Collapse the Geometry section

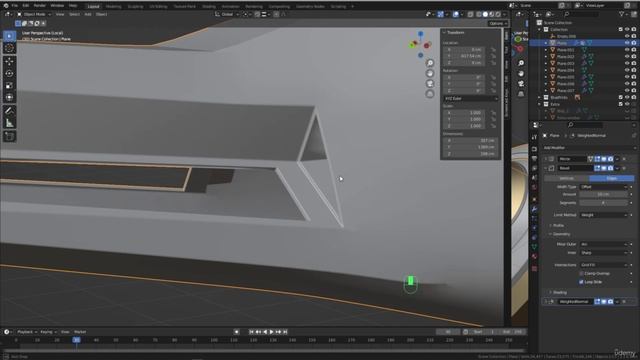pos(559,234)
